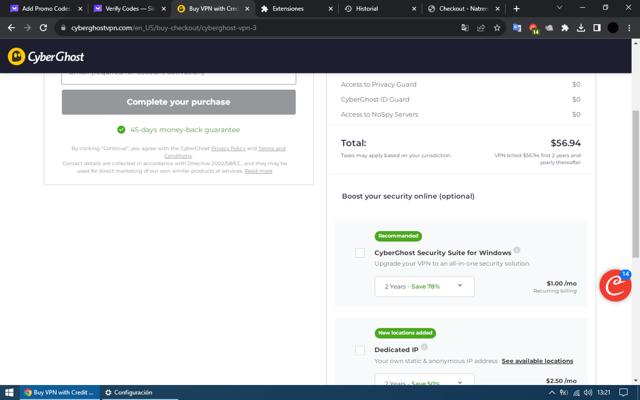640x400 pixels.
Task: Bookmark this page with the star icon
Action: 497,28
